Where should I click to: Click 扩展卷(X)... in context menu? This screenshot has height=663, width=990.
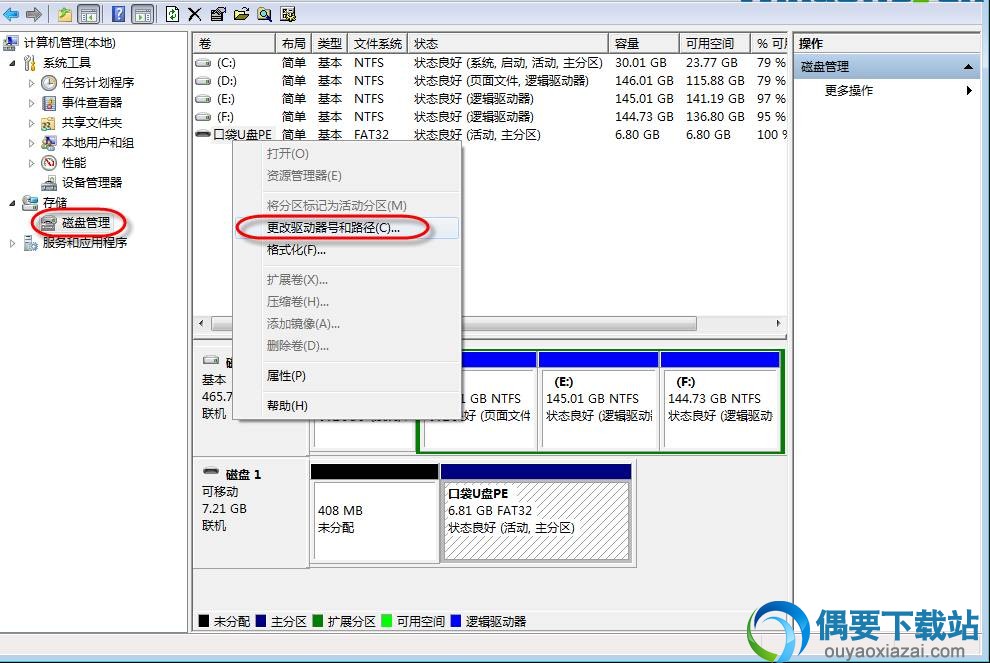[347, 280]
